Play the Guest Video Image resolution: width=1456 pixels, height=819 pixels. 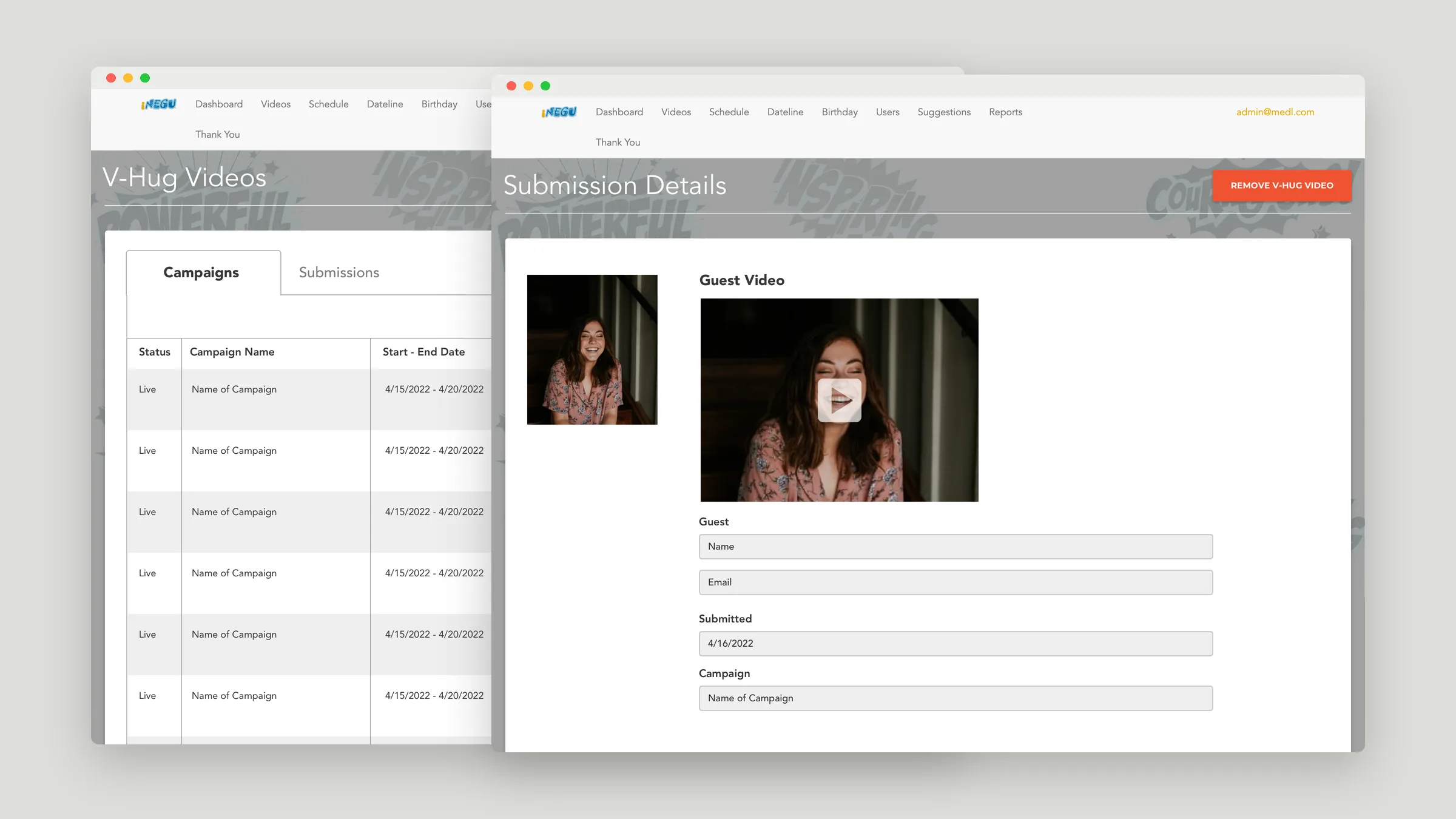839,400
